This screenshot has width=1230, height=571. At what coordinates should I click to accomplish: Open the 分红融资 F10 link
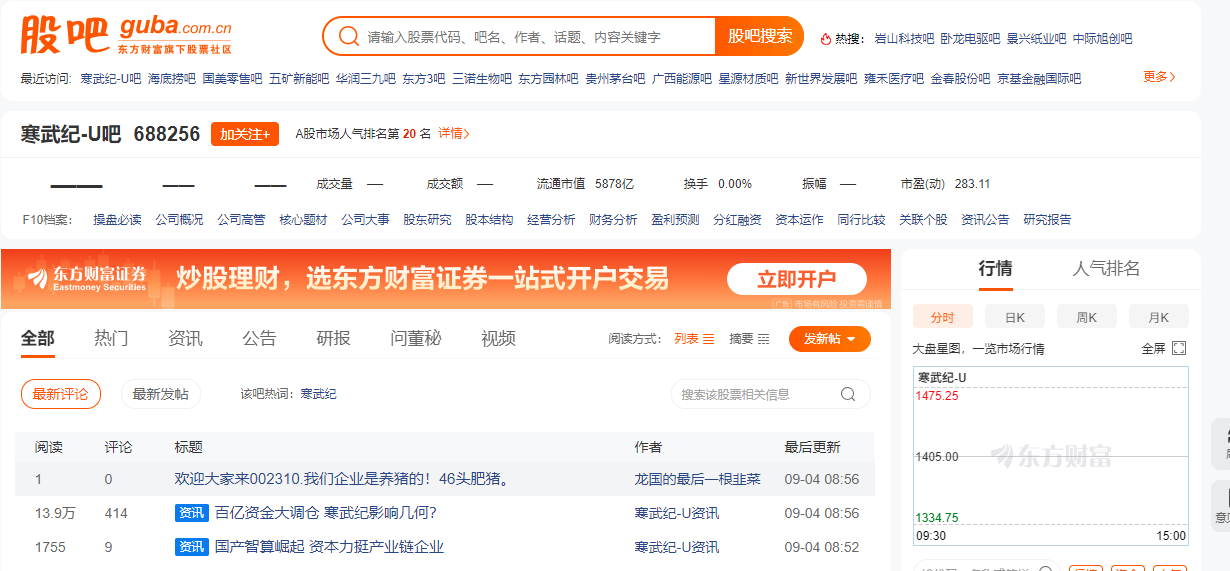coord(737,219)
